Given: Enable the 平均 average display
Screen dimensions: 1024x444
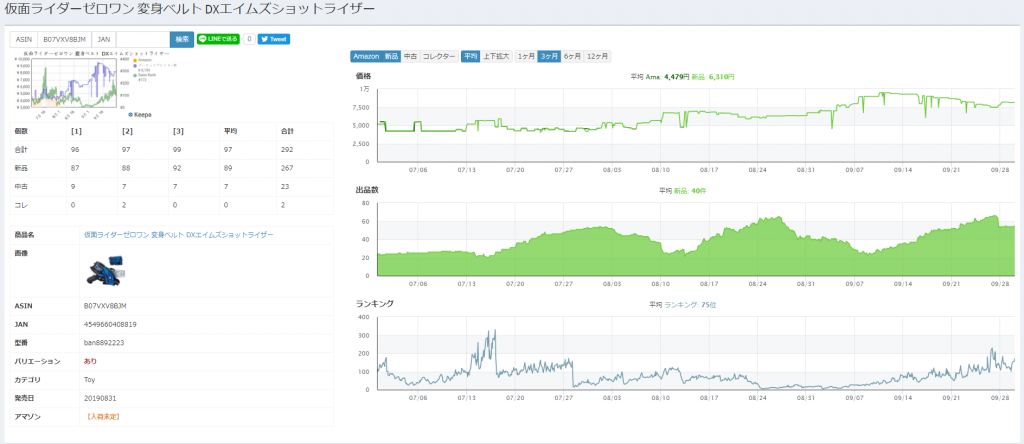Looking at the screenshot, I should (470, 57).
